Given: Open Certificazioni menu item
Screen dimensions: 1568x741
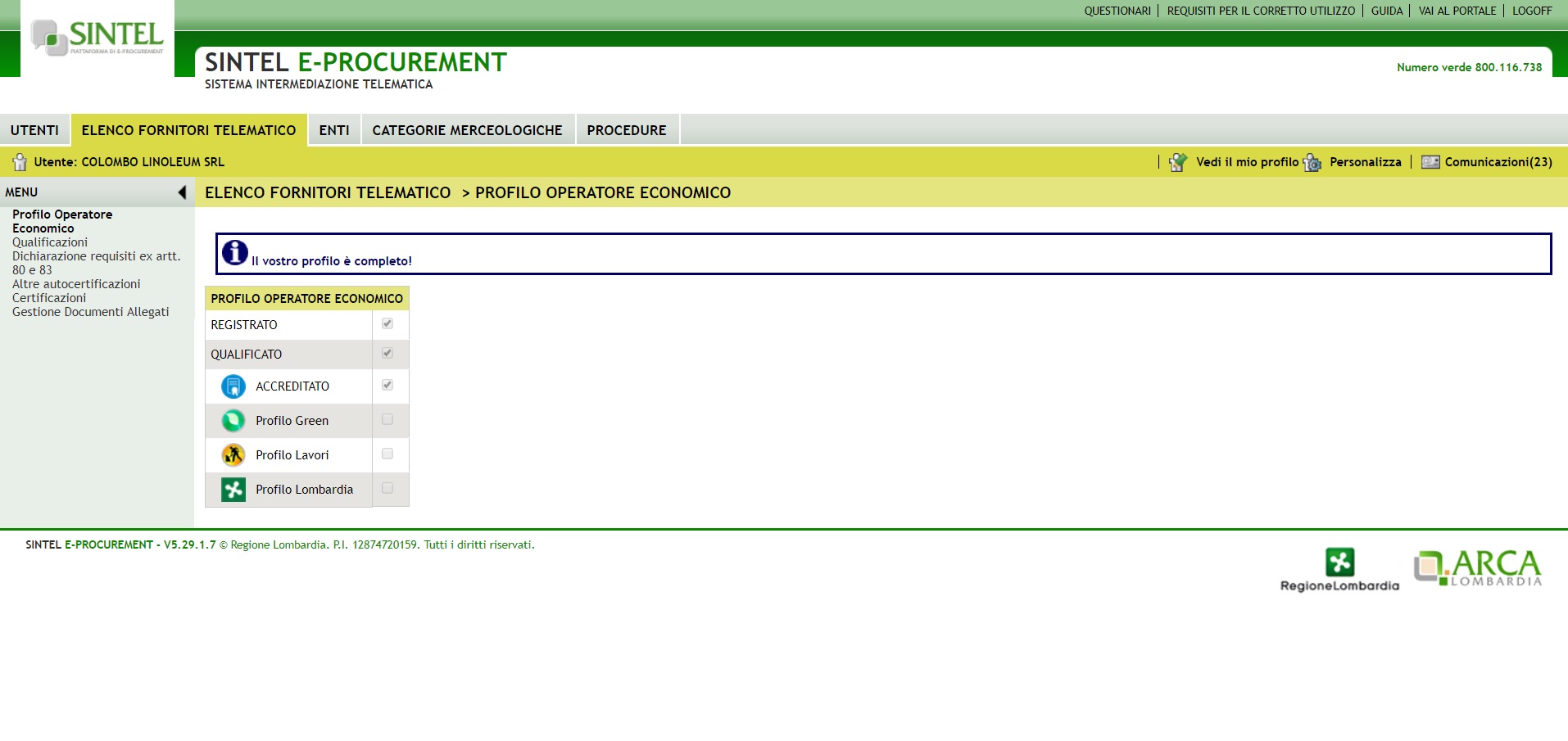Looking at the screenshot, I should click(49, 298).
